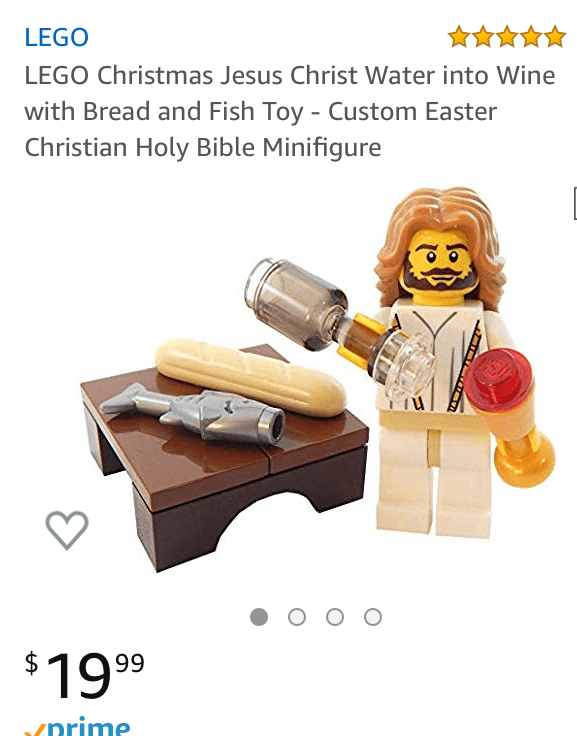Switch to the third product image dot
This screenshot has width=577, height=736.
(335, 617)
